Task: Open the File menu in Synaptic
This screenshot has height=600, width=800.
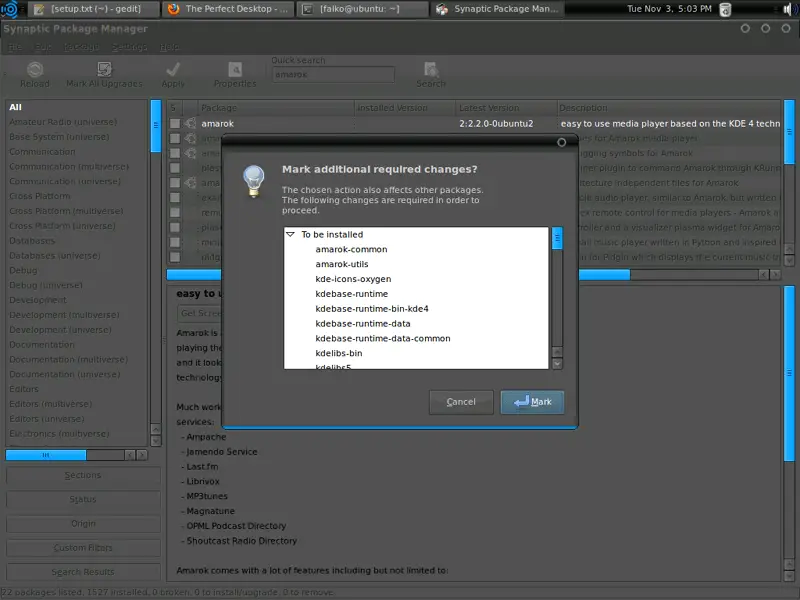Action: (15, 47)
